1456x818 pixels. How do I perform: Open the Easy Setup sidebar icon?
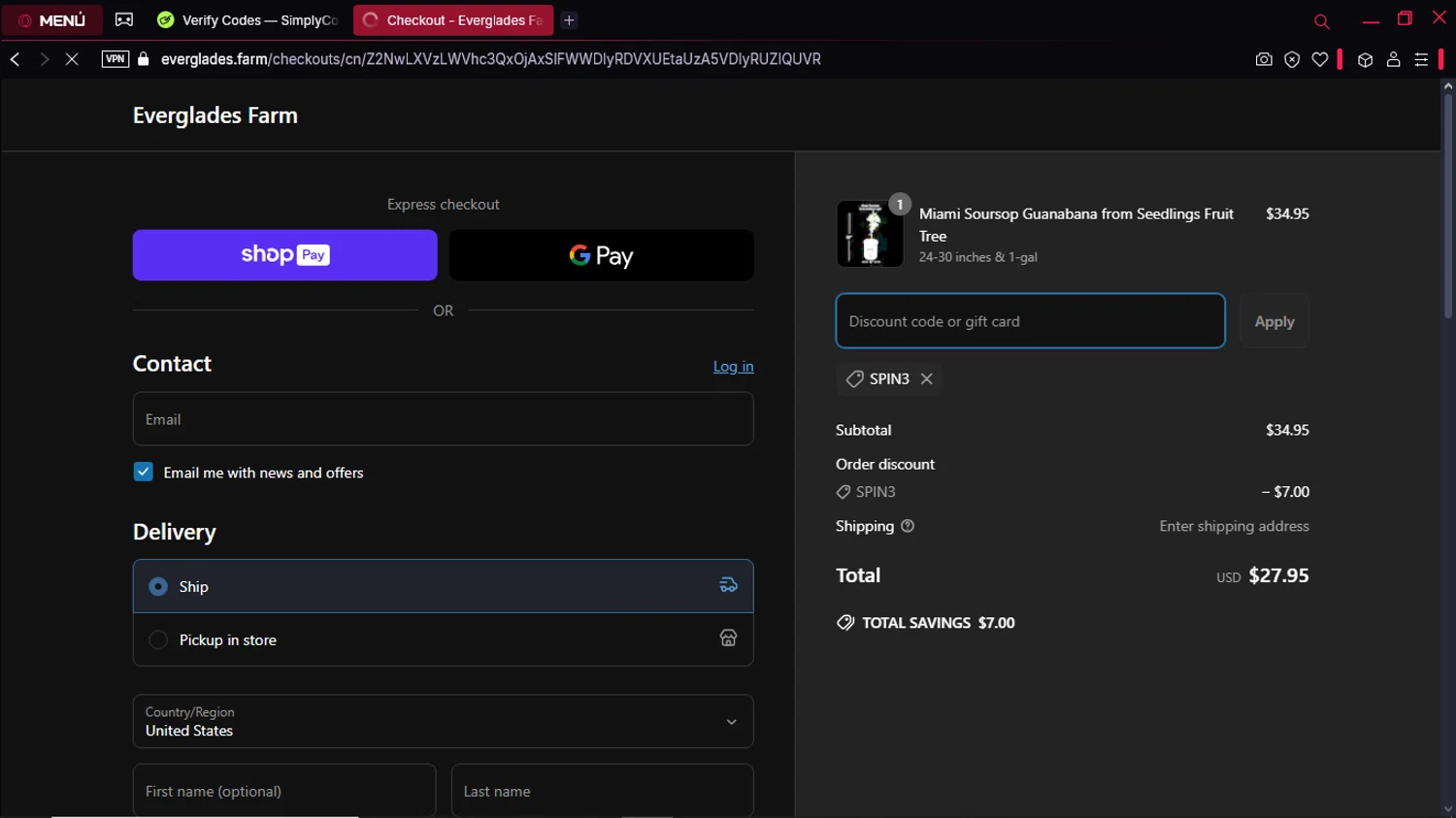click(1421, 59)
